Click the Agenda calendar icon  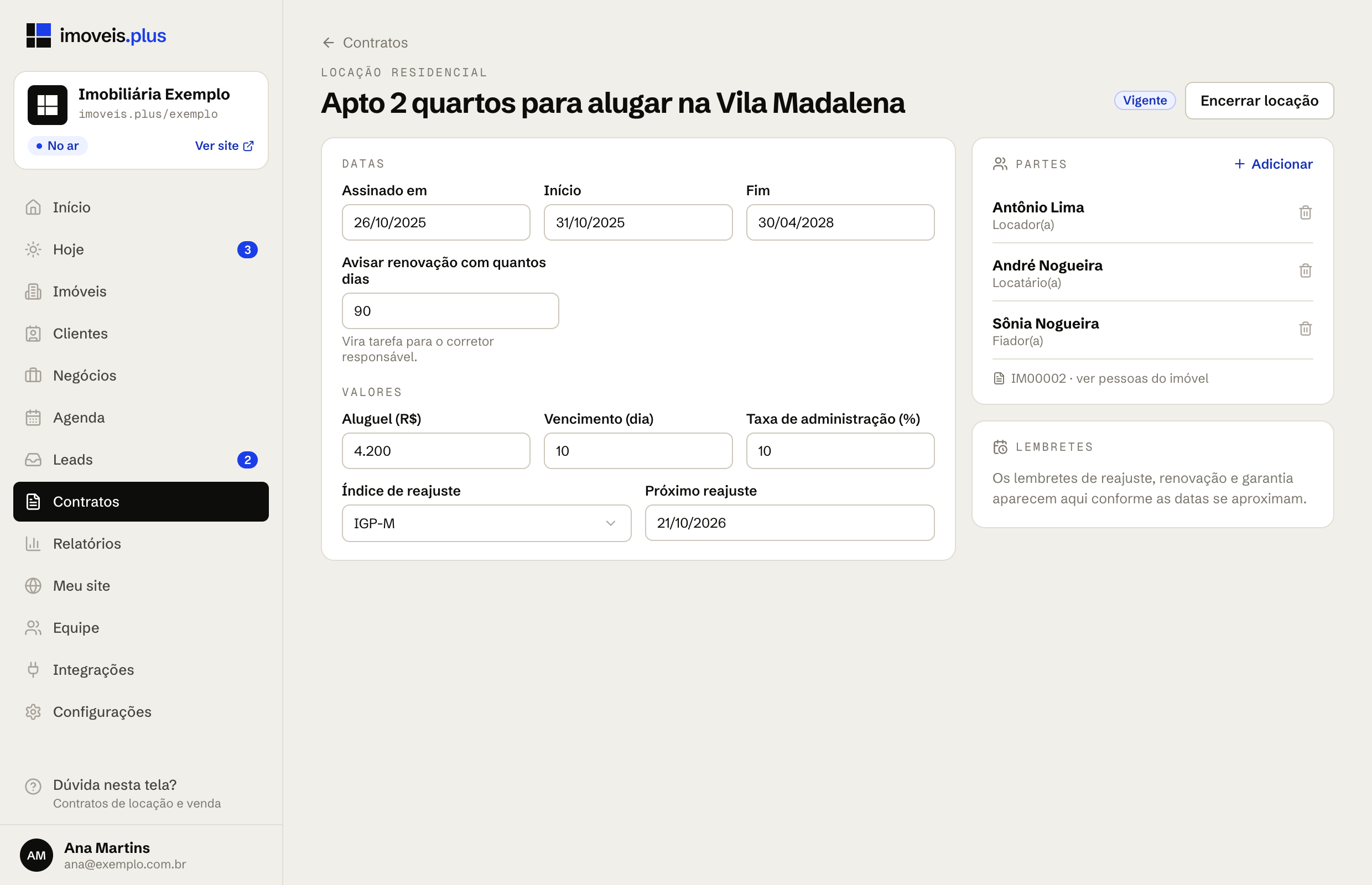coord(33,418)
